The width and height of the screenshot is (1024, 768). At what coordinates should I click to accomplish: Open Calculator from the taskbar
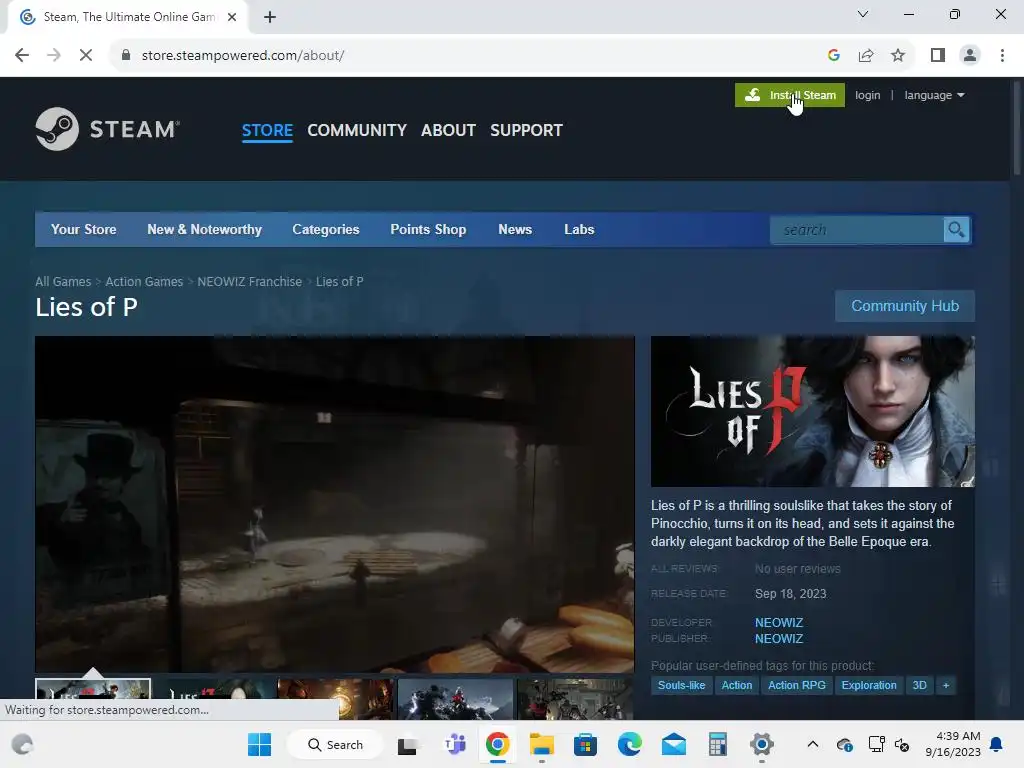717,744
